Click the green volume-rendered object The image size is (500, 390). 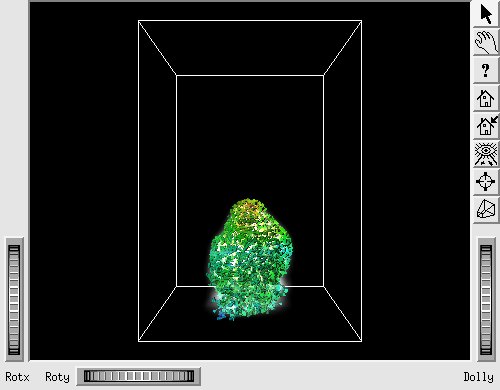pos(249,260)
